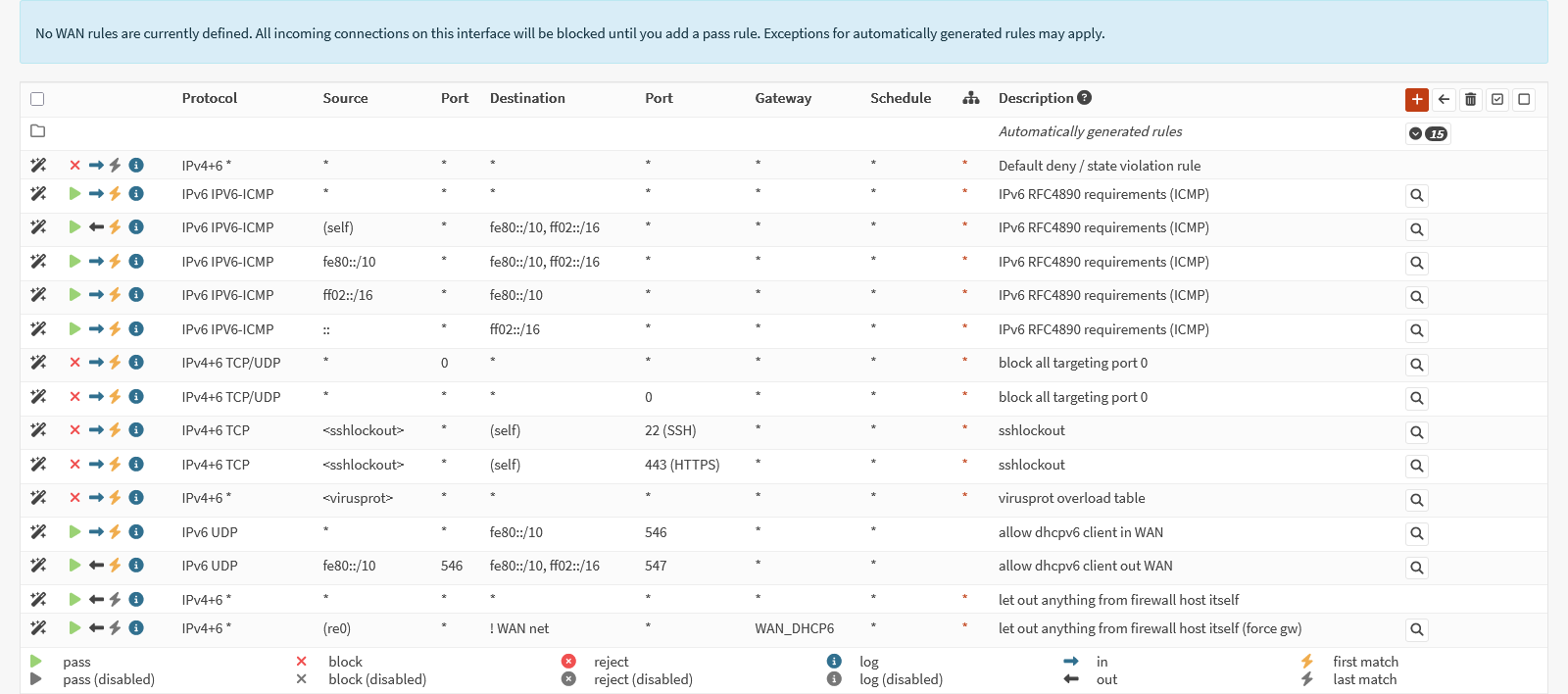Click the Protocol column header
Screen dimensions: 1568x694
pos(210,98)
